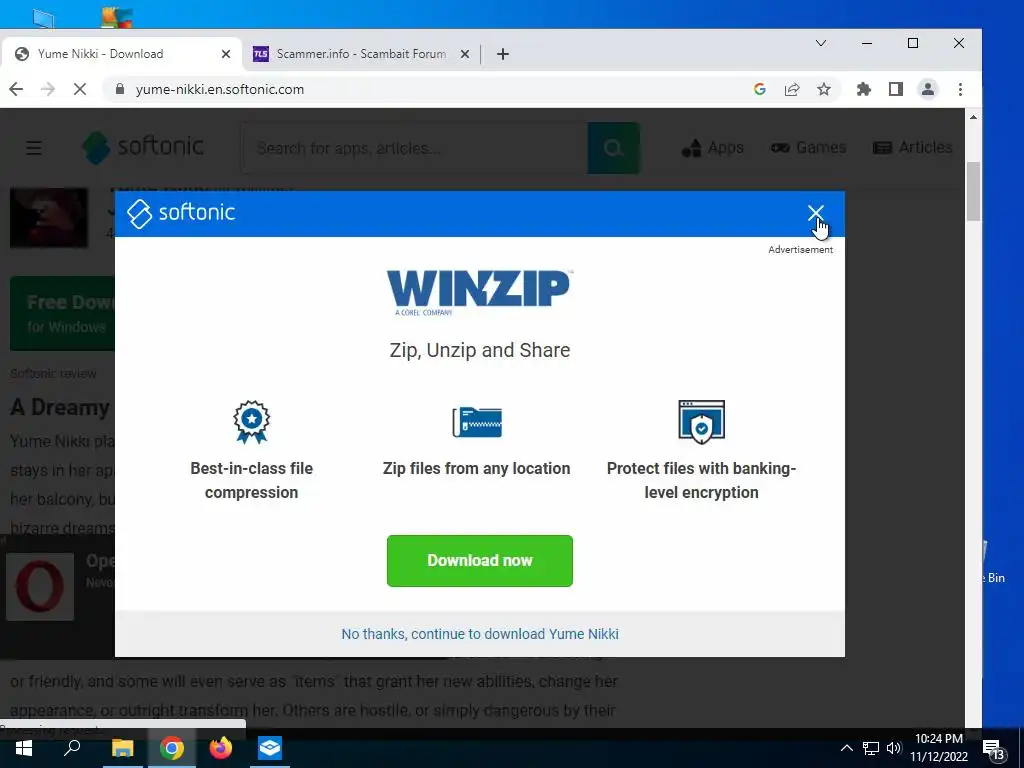Viewport: 1024px width, 768px height.
Task: Click the network status tray icon
Action: 871,748
